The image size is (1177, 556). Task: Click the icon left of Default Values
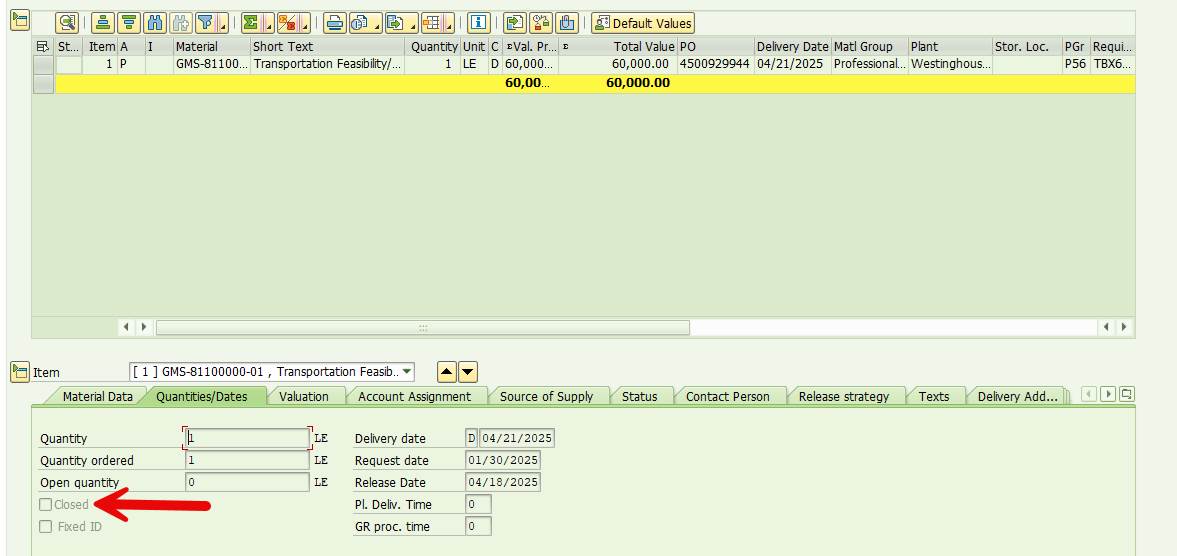[567, 23]
